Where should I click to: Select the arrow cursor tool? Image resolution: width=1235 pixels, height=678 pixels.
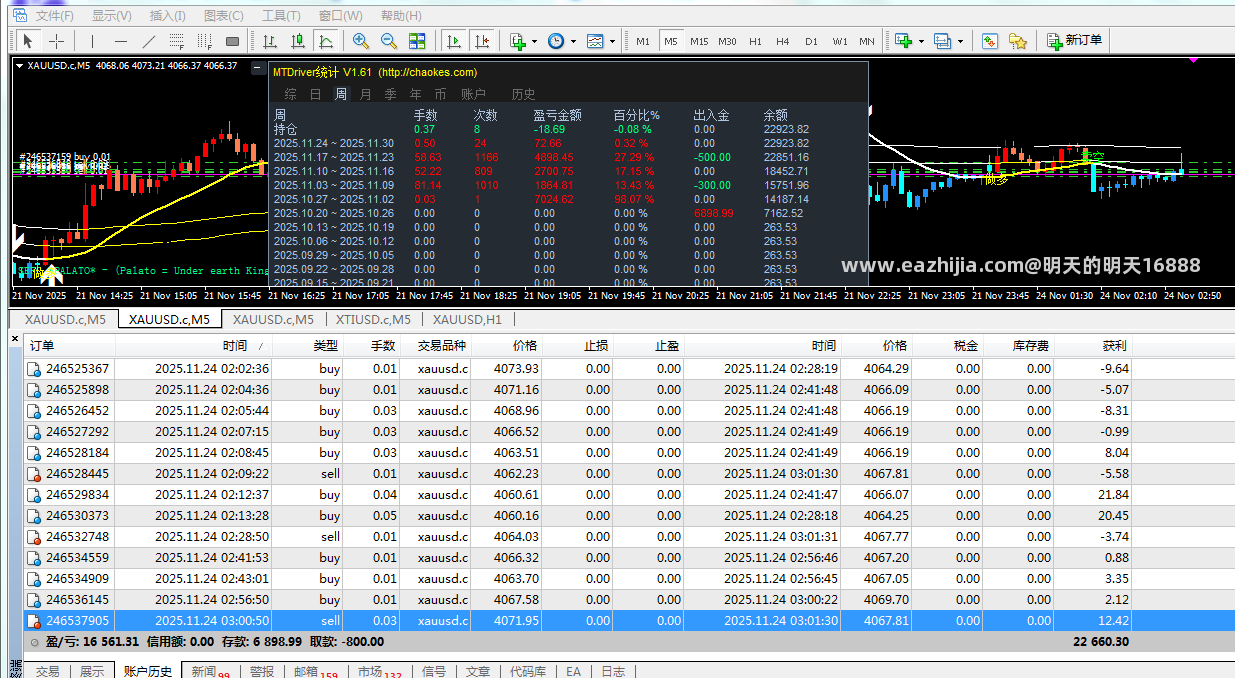(x=28, y=41)
